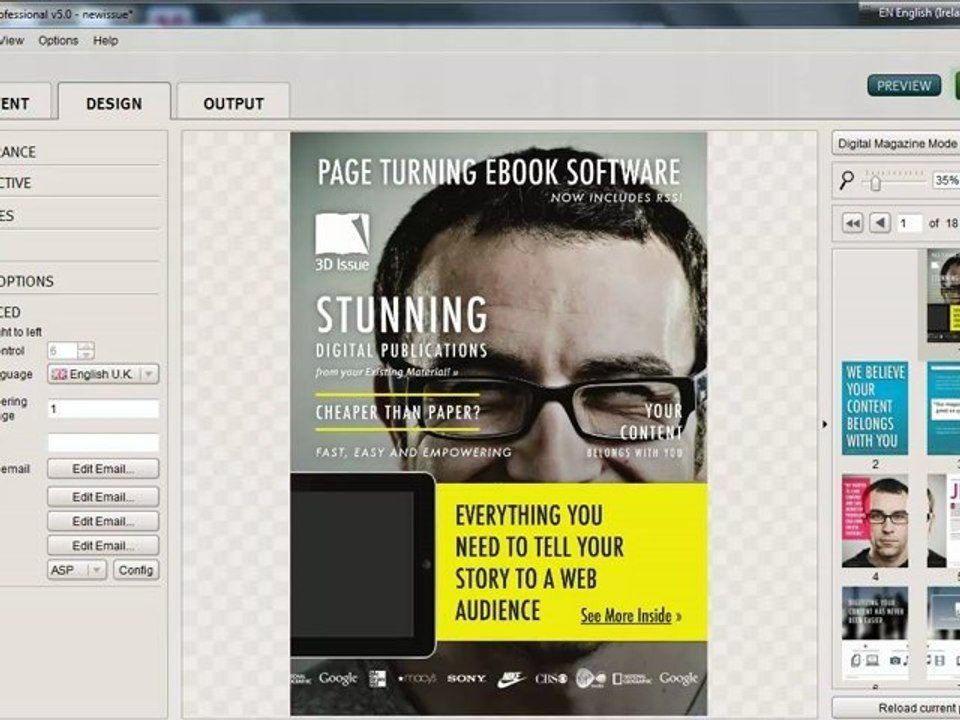Click the current page number field
This screenshot has width=960, height=720.
coord(909,223)
